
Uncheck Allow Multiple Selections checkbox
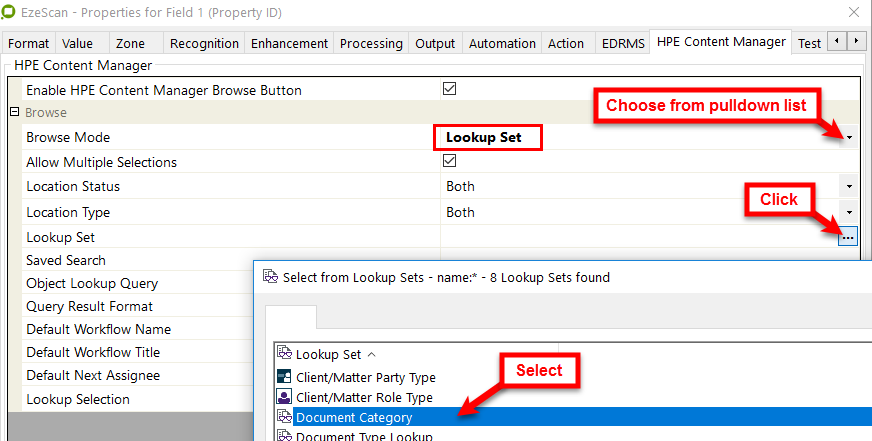449,161
